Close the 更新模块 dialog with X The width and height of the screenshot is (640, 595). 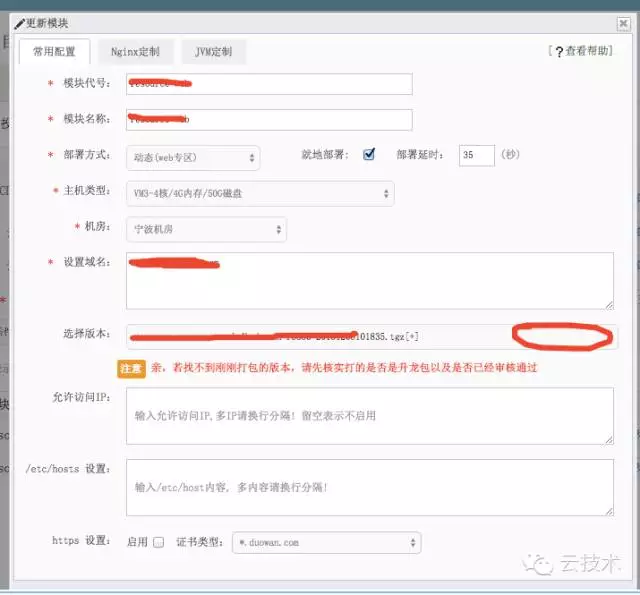(x=622, y=23)
